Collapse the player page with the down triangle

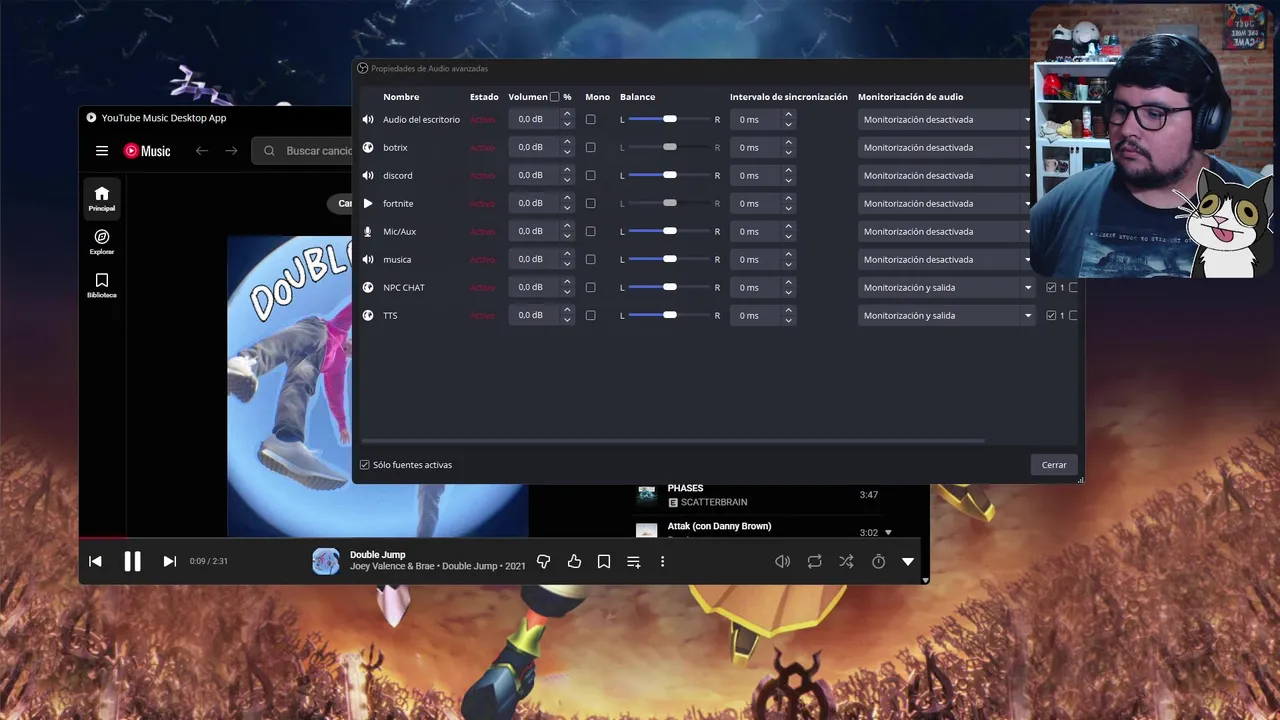[908, 562]
